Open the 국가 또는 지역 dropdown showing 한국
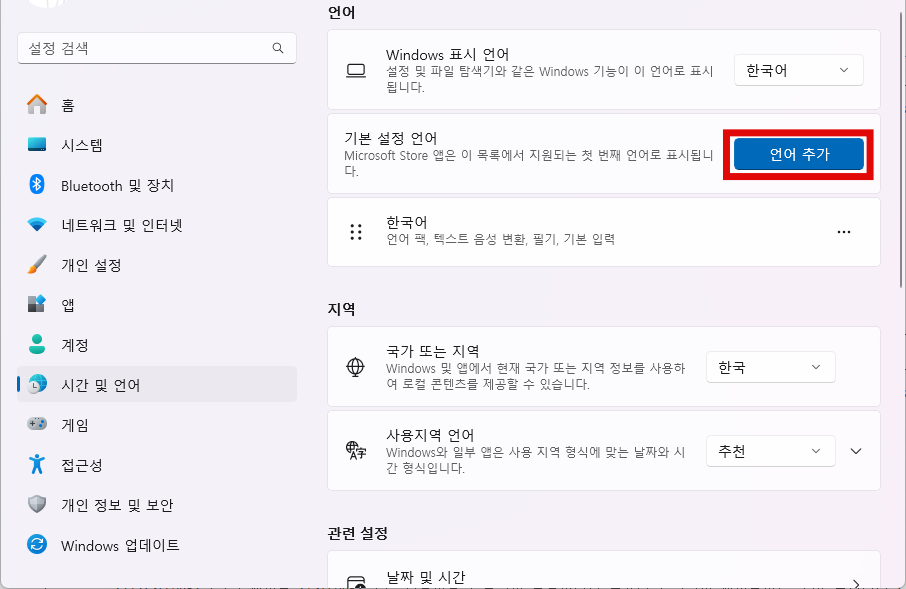Image resolution: width=906 pixels, height=589 pixels. 770,366
